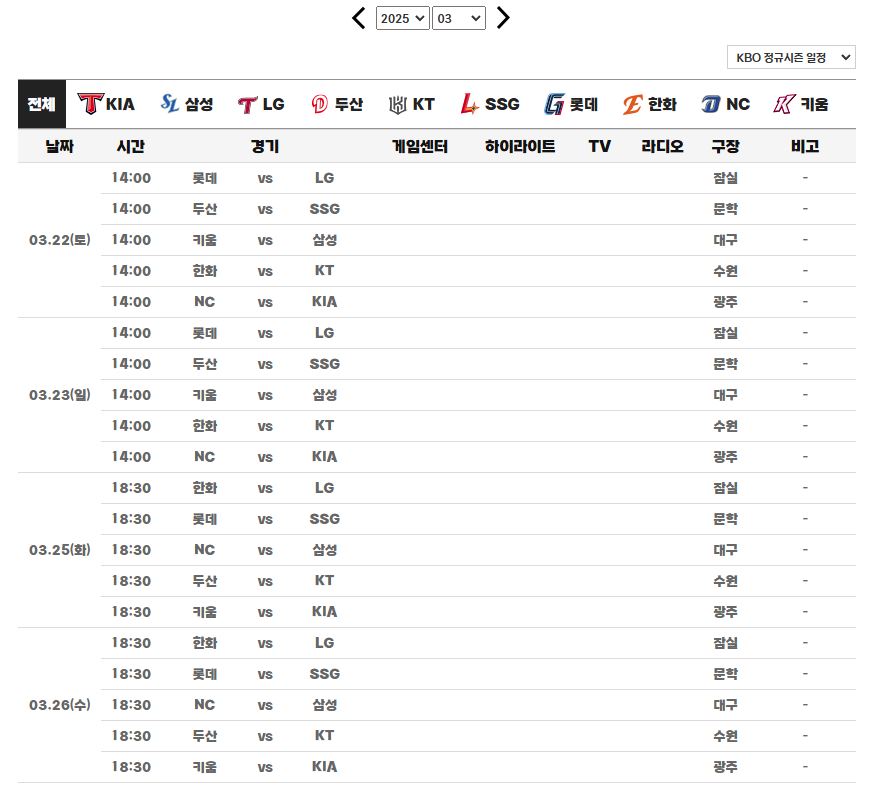Click 한화 in 03.25 한화 vs LG row
The width and height of the screenshot is (878, 786).
tap(204, 488)
